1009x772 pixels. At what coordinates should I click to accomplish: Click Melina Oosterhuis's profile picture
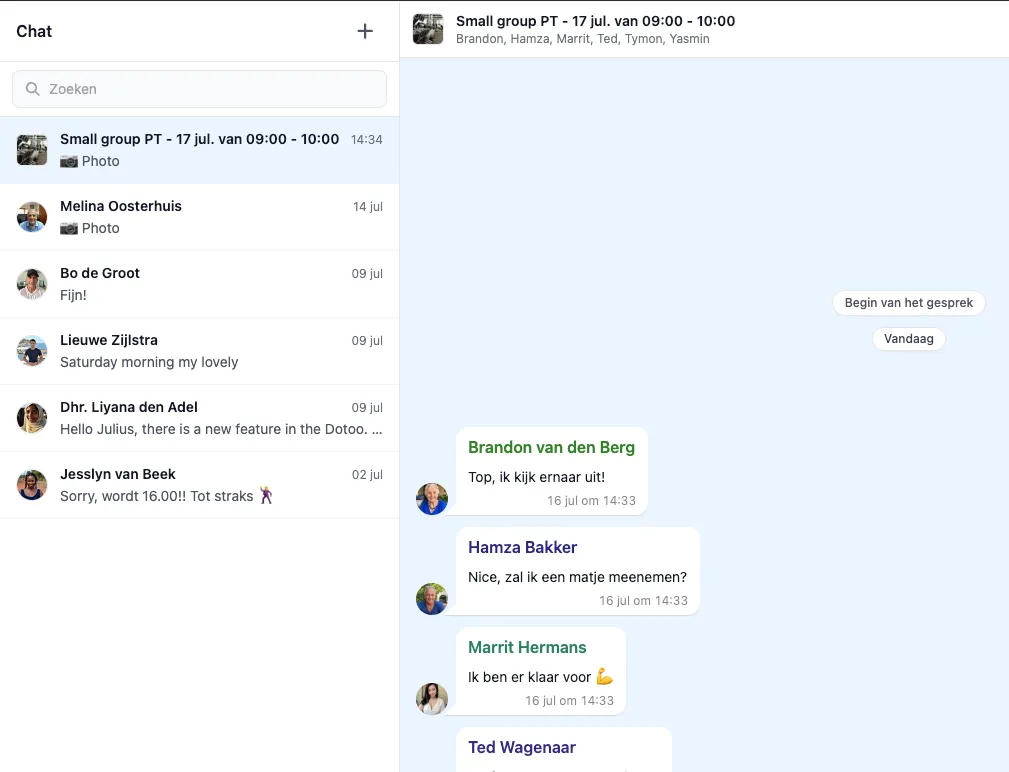[32, 217]
